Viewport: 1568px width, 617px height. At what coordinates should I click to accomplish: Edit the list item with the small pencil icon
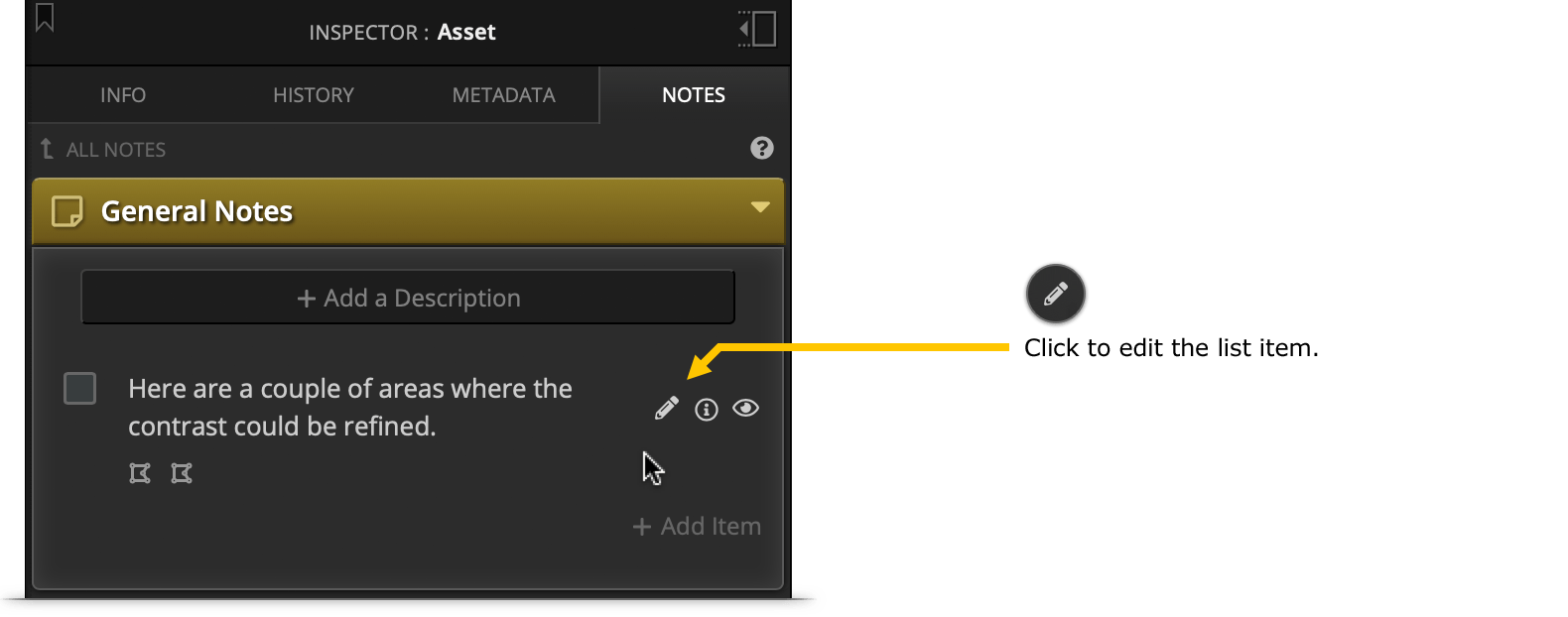click(x=667, y=408)
